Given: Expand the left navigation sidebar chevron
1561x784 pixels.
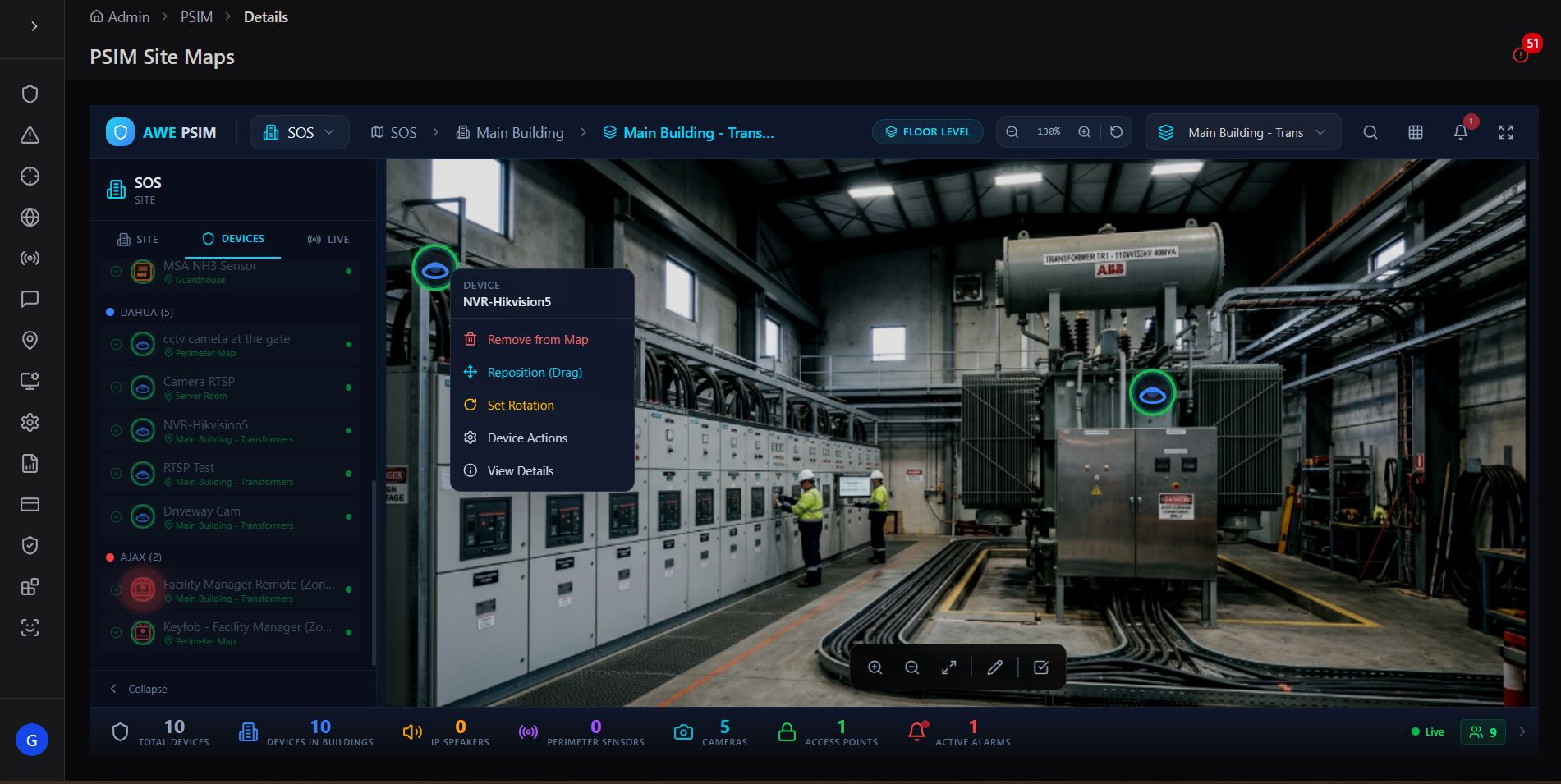Looking at the screenshot, I should point(34,26).
